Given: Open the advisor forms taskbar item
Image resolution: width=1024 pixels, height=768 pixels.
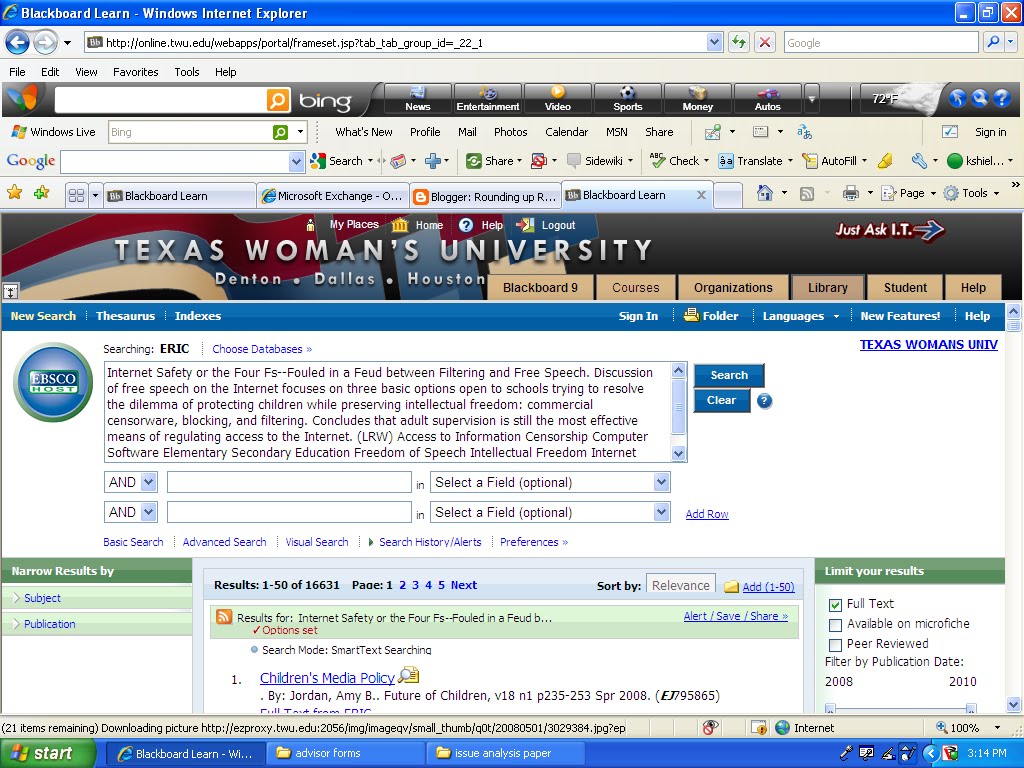Looking at the screenshot, I should [345, 753].
